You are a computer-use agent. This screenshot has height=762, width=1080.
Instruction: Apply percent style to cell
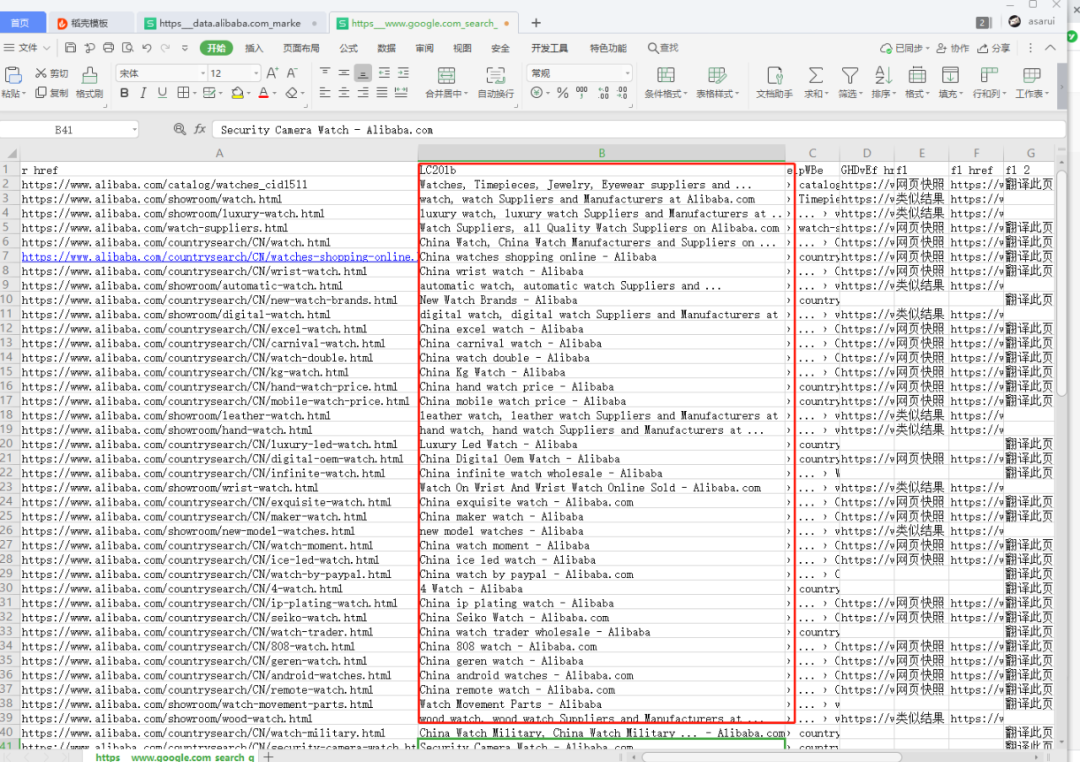[563, 93]
